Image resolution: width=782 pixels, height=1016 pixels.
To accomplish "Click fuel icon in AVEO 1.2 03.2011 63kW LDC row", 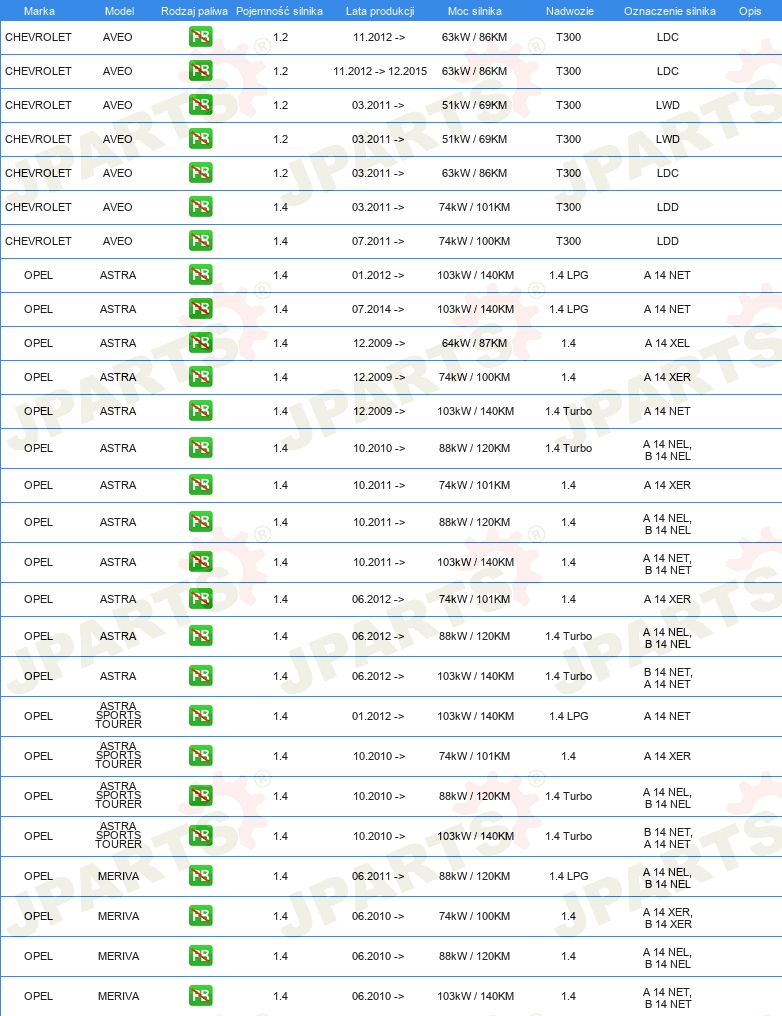I will click(x=201, y=173).
